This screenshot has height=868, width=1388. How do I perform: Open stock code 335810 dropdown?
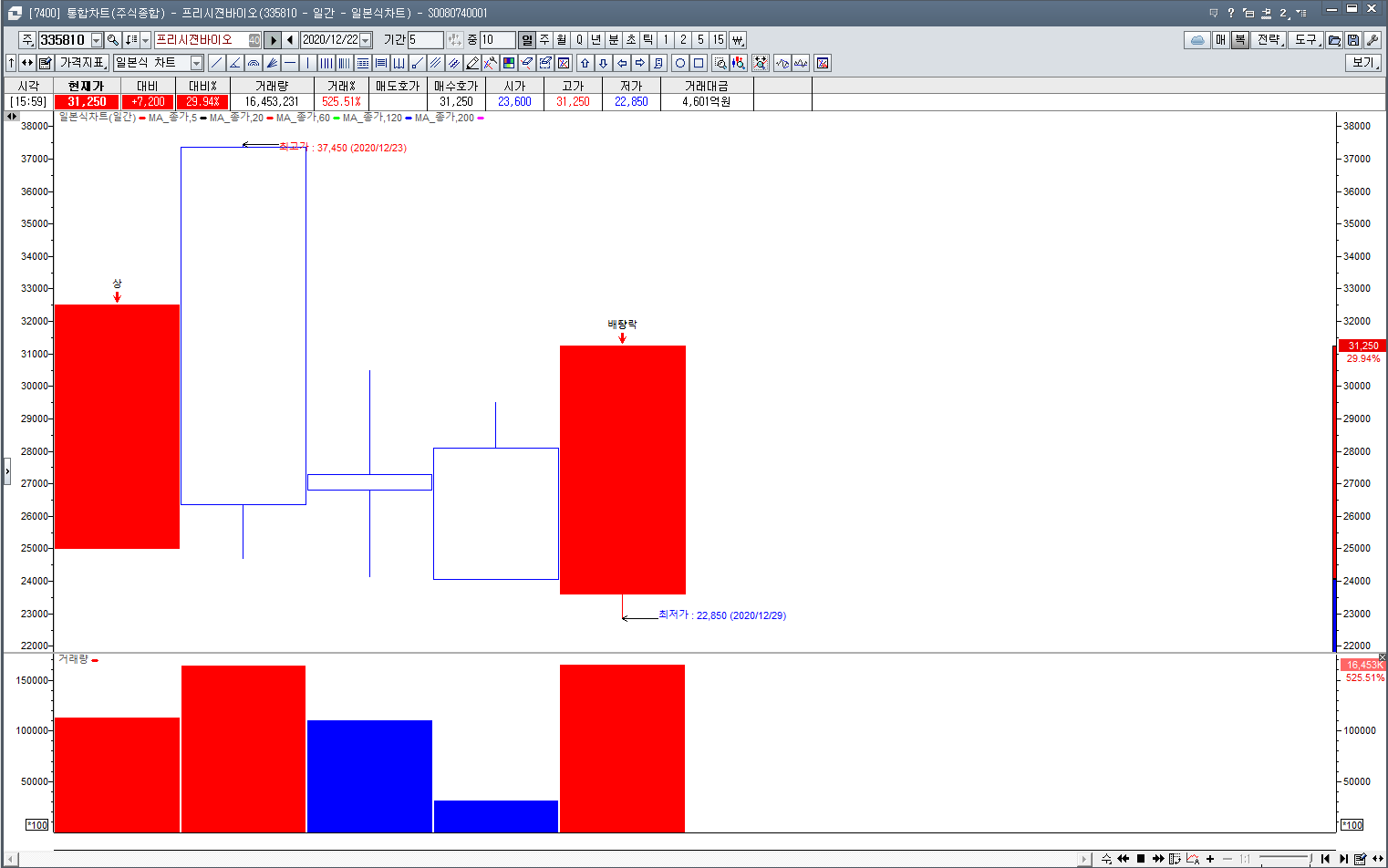click(x=97, y=40)
